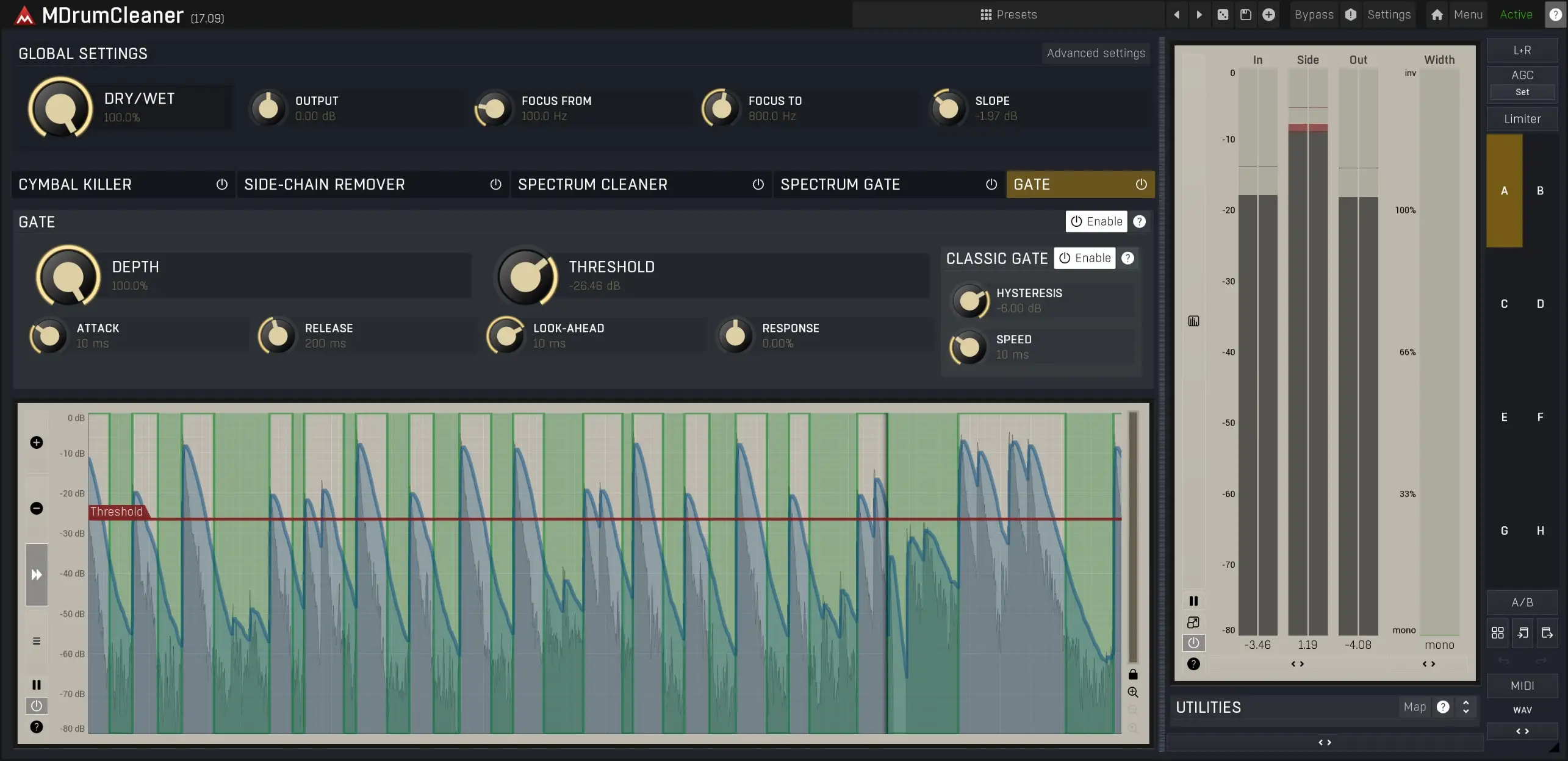Pause the gate graph display
Viewport: 1568px width, 761px height.
pyautogui.click(x=37, y=685)
